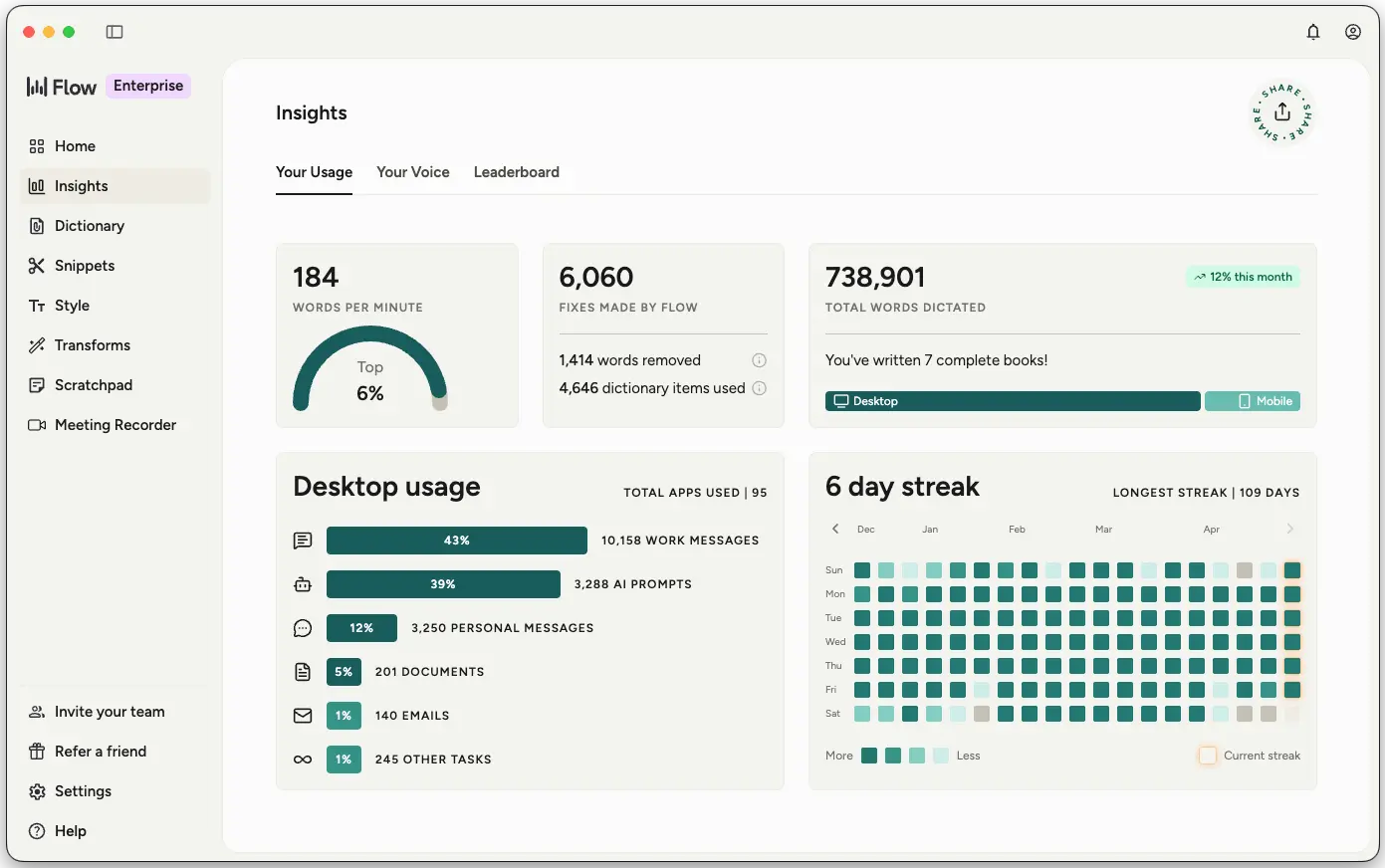Image resolution: width=1385 pixels, height=868 pixels.
Task: Click the documents file icon
Action: 303,672
